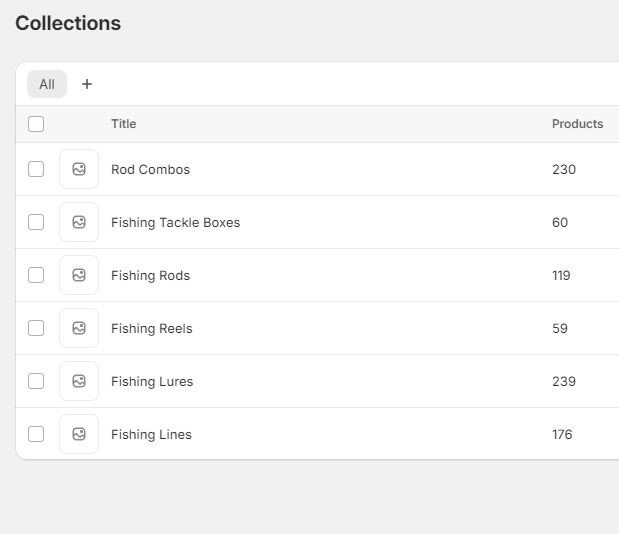
Task: Click the Fishing Lures image placeholder icon
Action: tap(79, 381)
